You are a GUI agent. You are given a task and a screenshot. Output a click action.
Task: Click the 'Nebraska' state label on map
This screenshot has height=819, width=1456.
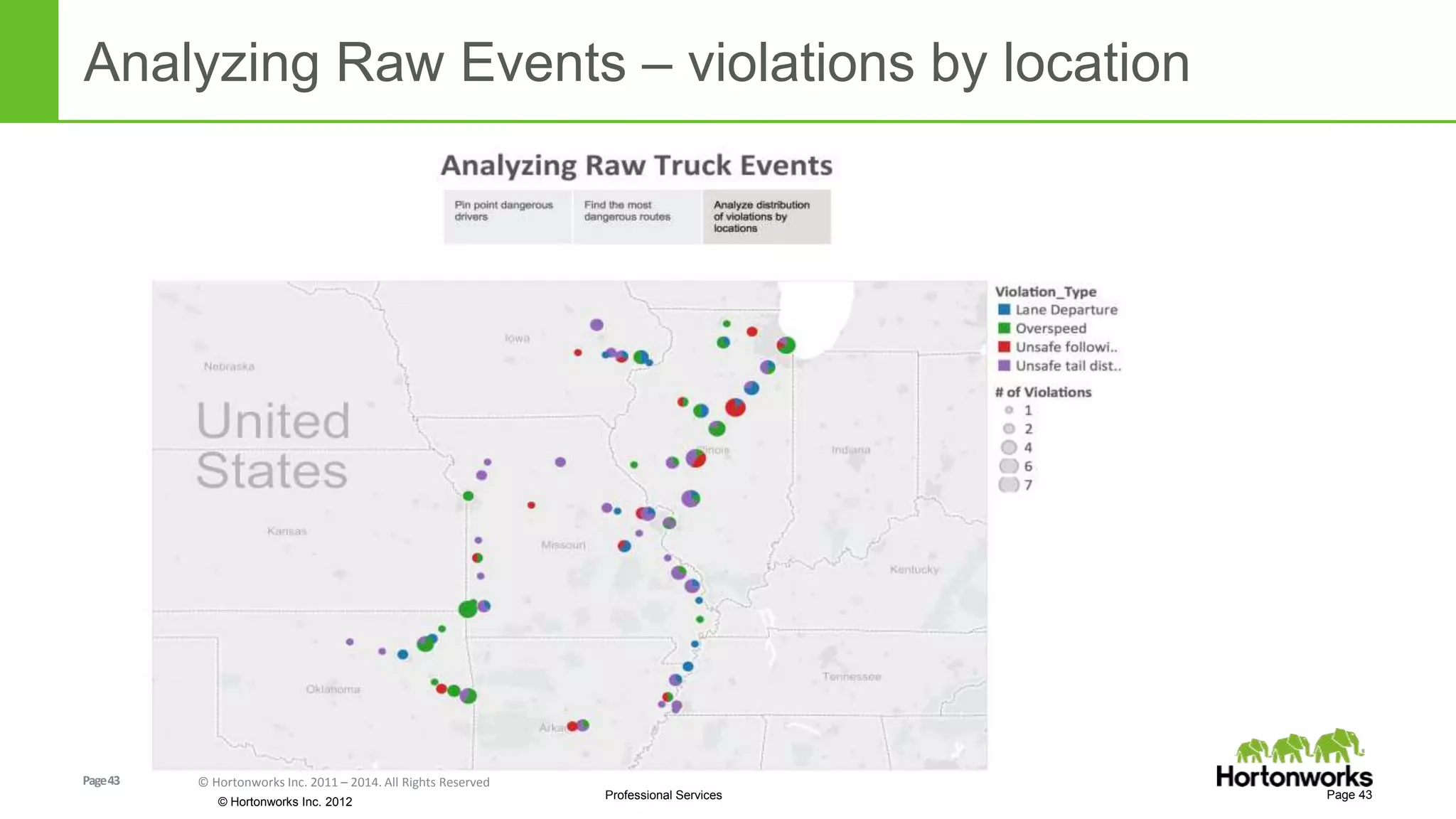tap(229, 366)
